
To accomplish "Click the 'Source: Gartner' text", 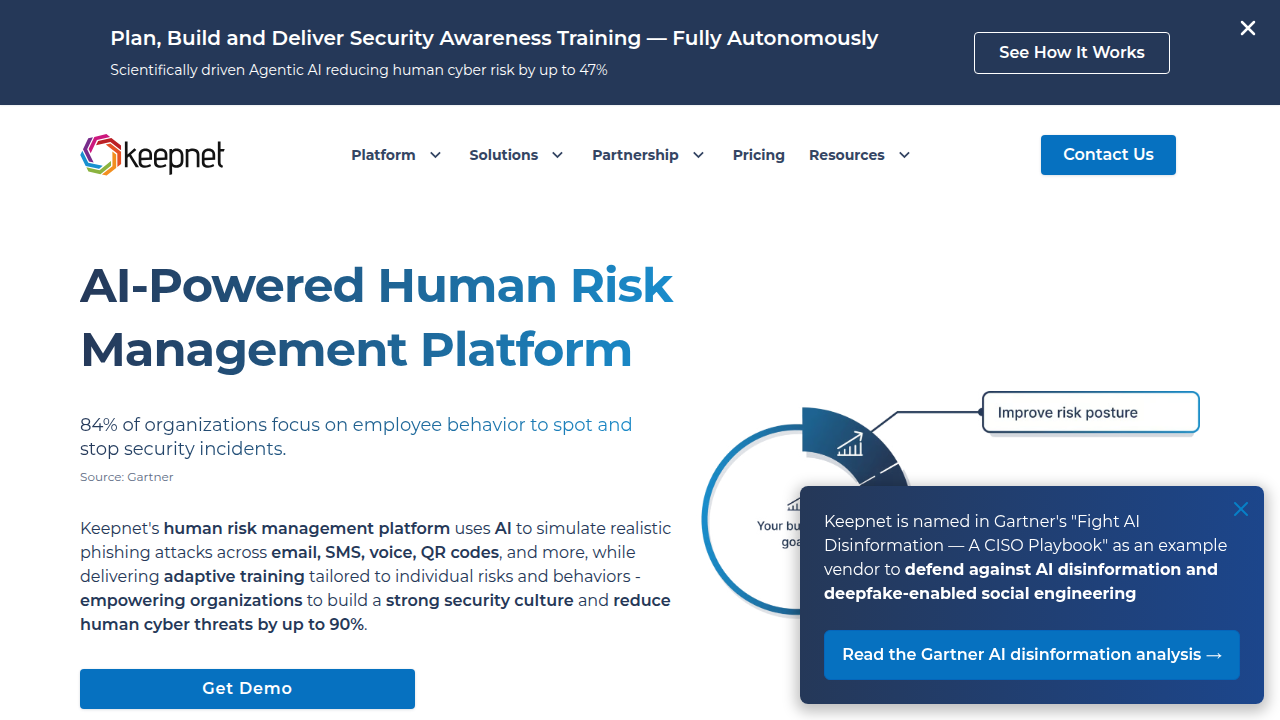I will pyautogui.click(x=127, y=477).
